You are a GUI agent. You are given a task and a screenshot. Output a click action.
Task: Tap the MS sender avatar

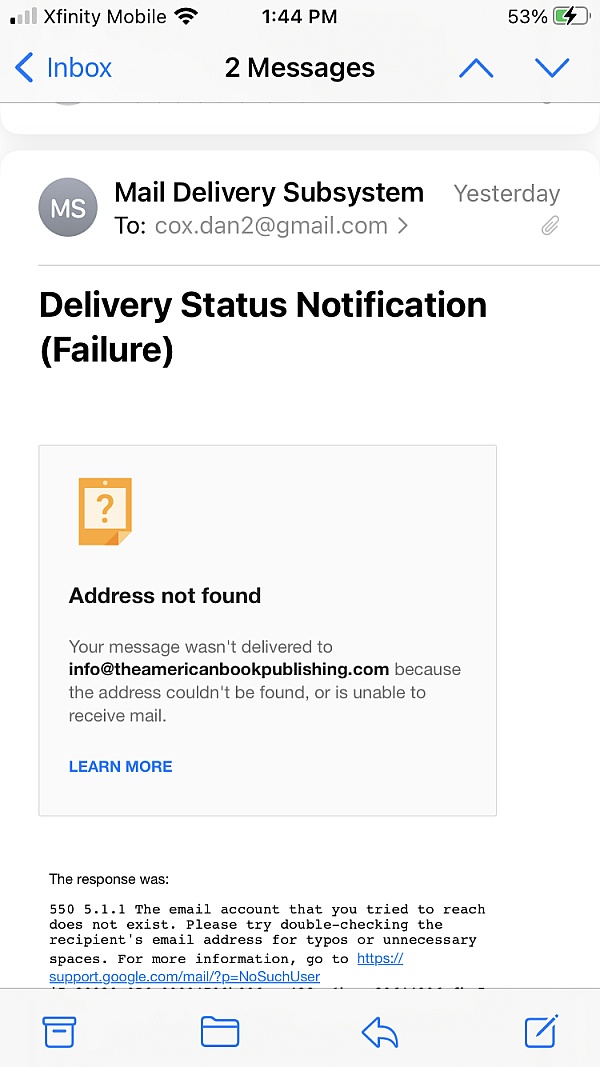point(68,208)
